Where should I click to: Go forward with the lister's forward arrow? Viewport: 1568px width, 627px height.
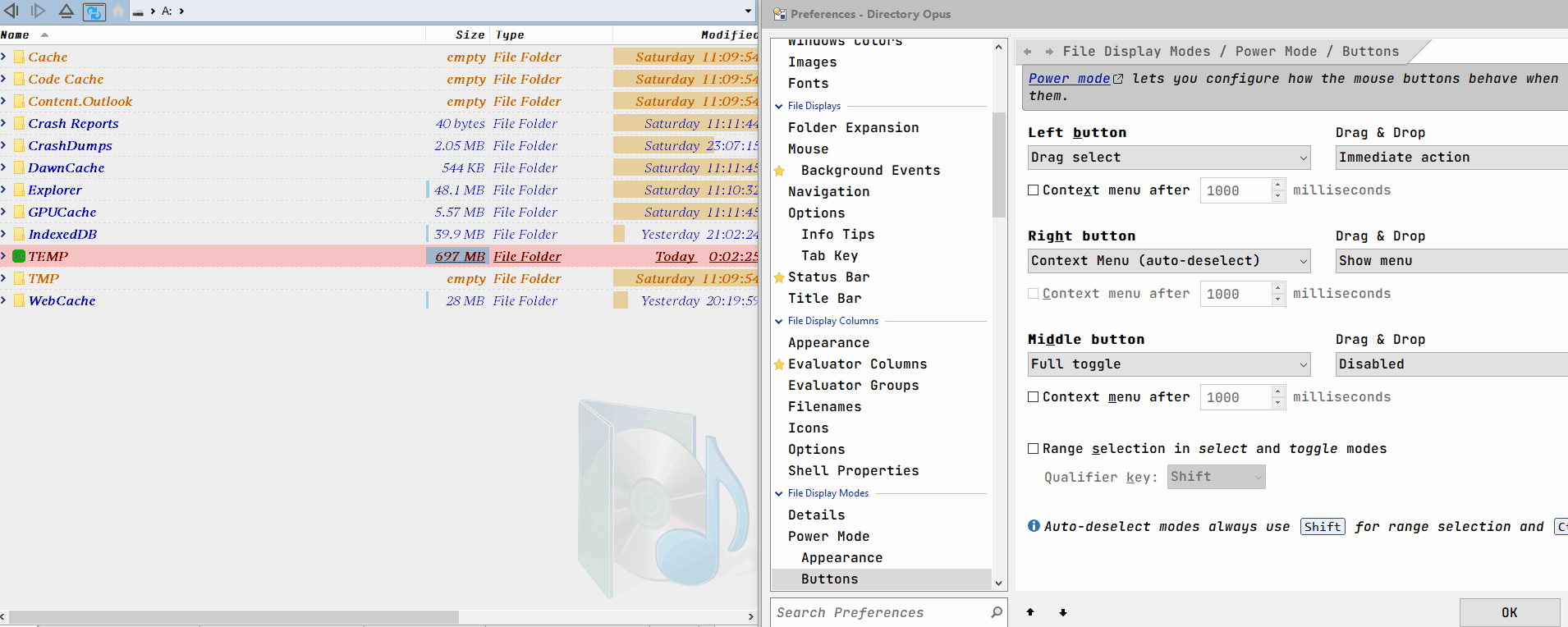tap(38, 11)
